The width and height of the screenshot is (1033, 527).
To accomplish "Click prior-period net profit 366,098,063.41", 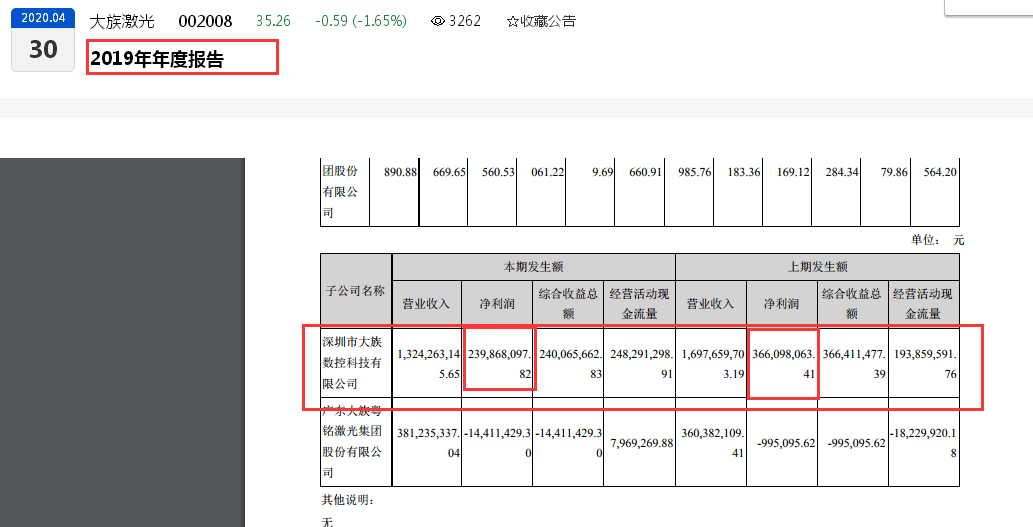I will [x=783, y=362].
